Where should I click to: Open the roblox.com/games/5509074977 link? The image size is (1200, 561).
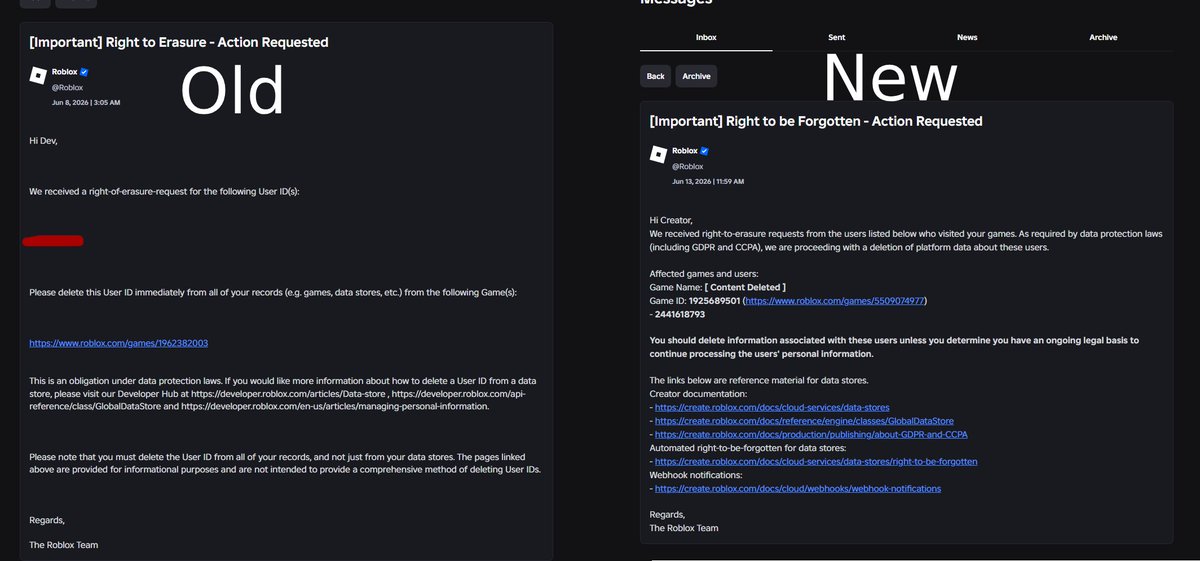coord(836,300)
